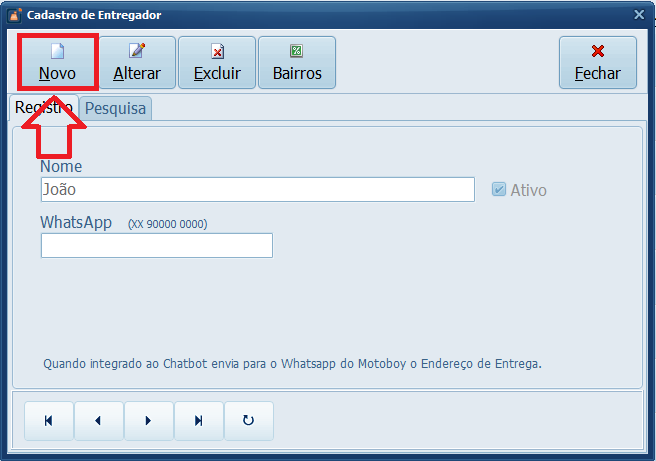This screenshot has width=656, height=461.
Task: Click the Nome field containing João
Action: [x=258, y=190]
